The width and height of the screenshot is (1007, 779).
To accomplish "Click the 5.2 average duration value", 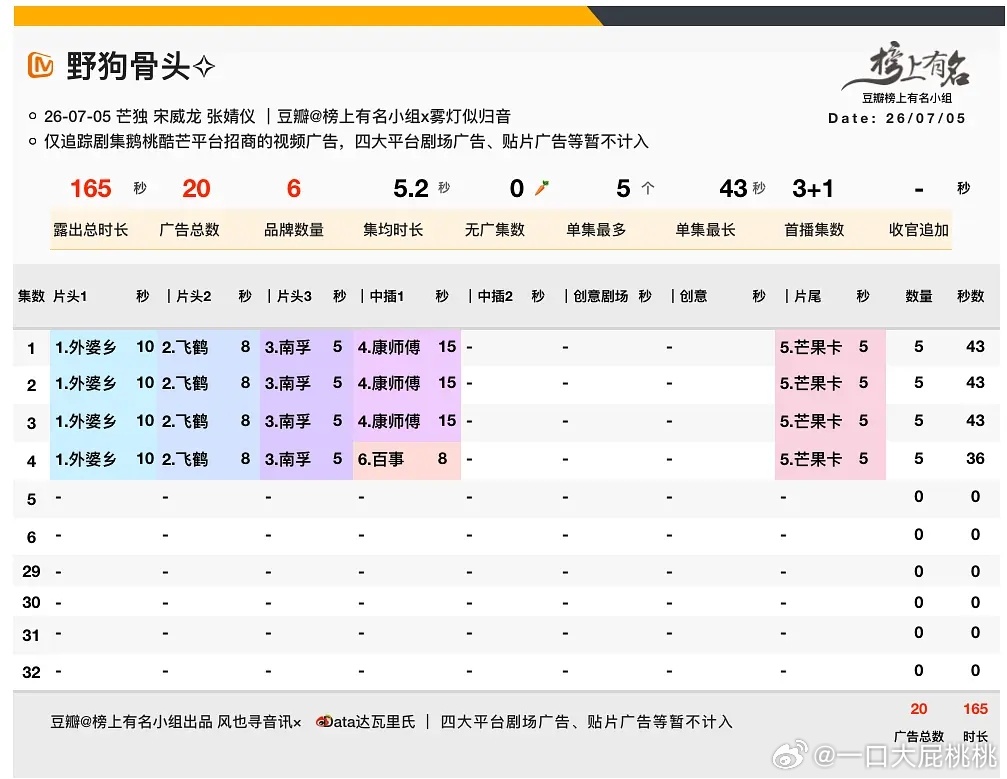I will click(x=410, y=188).
